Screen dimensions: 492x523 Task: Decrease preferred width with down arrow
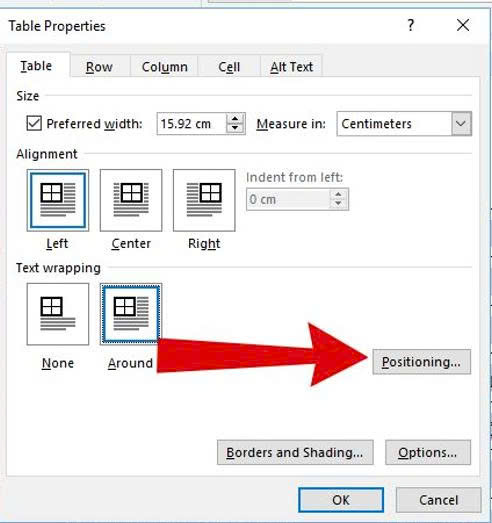click(x=235, y=128)
